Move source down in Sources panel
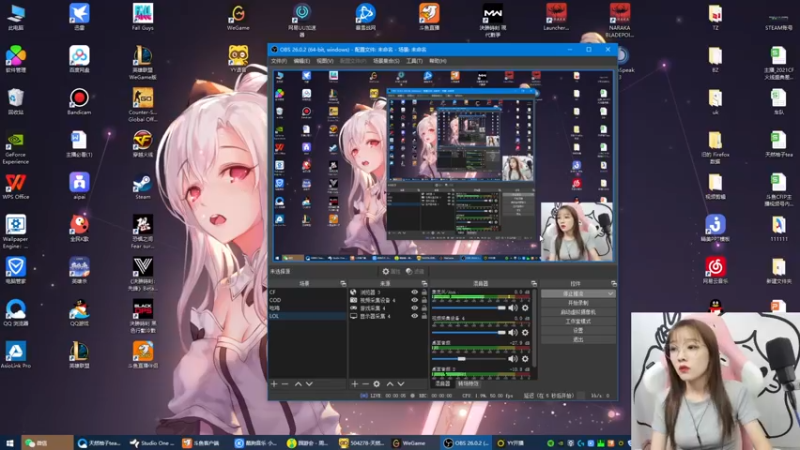This screenshot has height=450, width=800. pyautogui.click(x=401, y=384)
